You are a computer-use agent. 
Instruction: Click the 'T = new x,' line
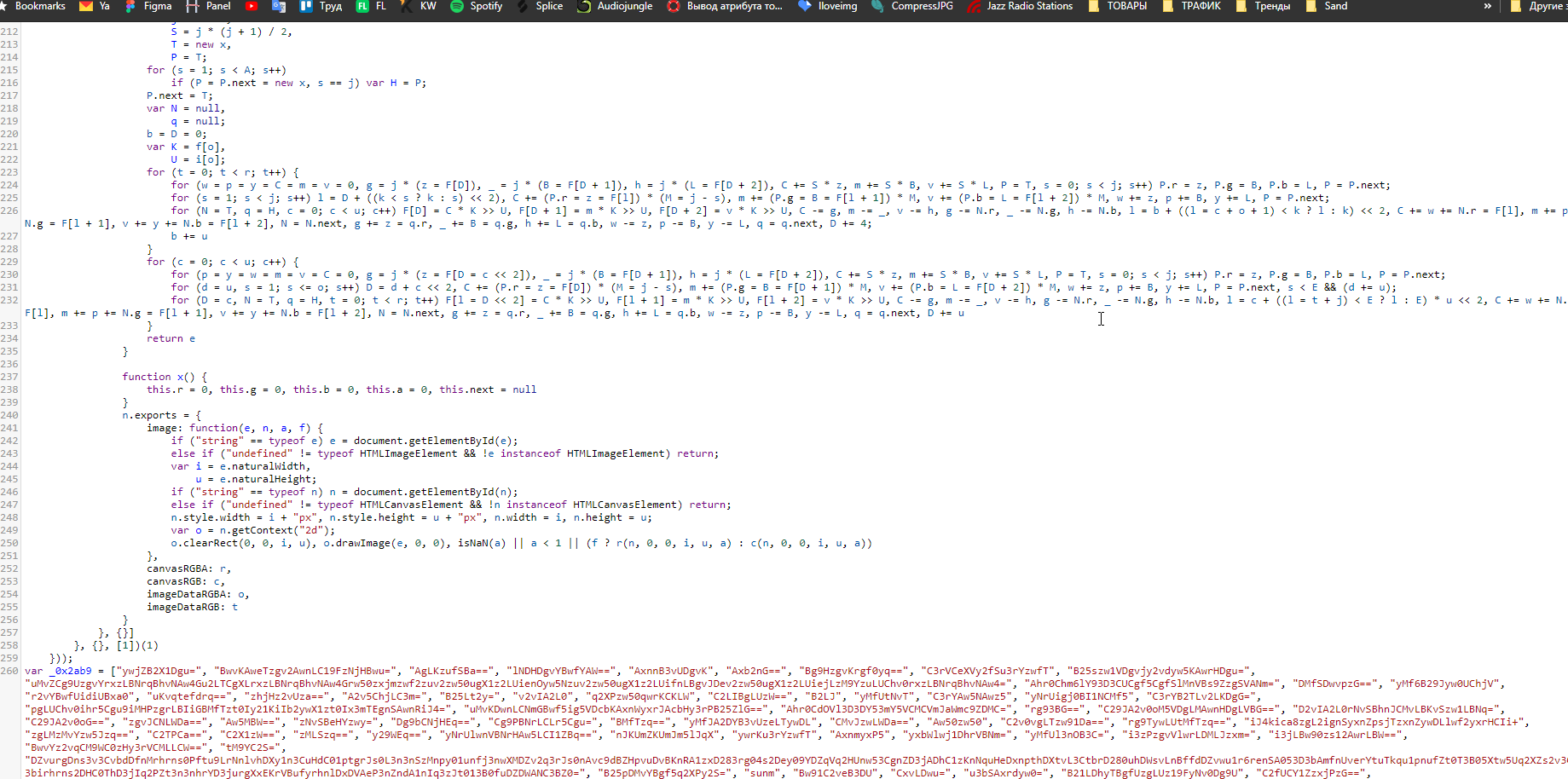[201, 44]
